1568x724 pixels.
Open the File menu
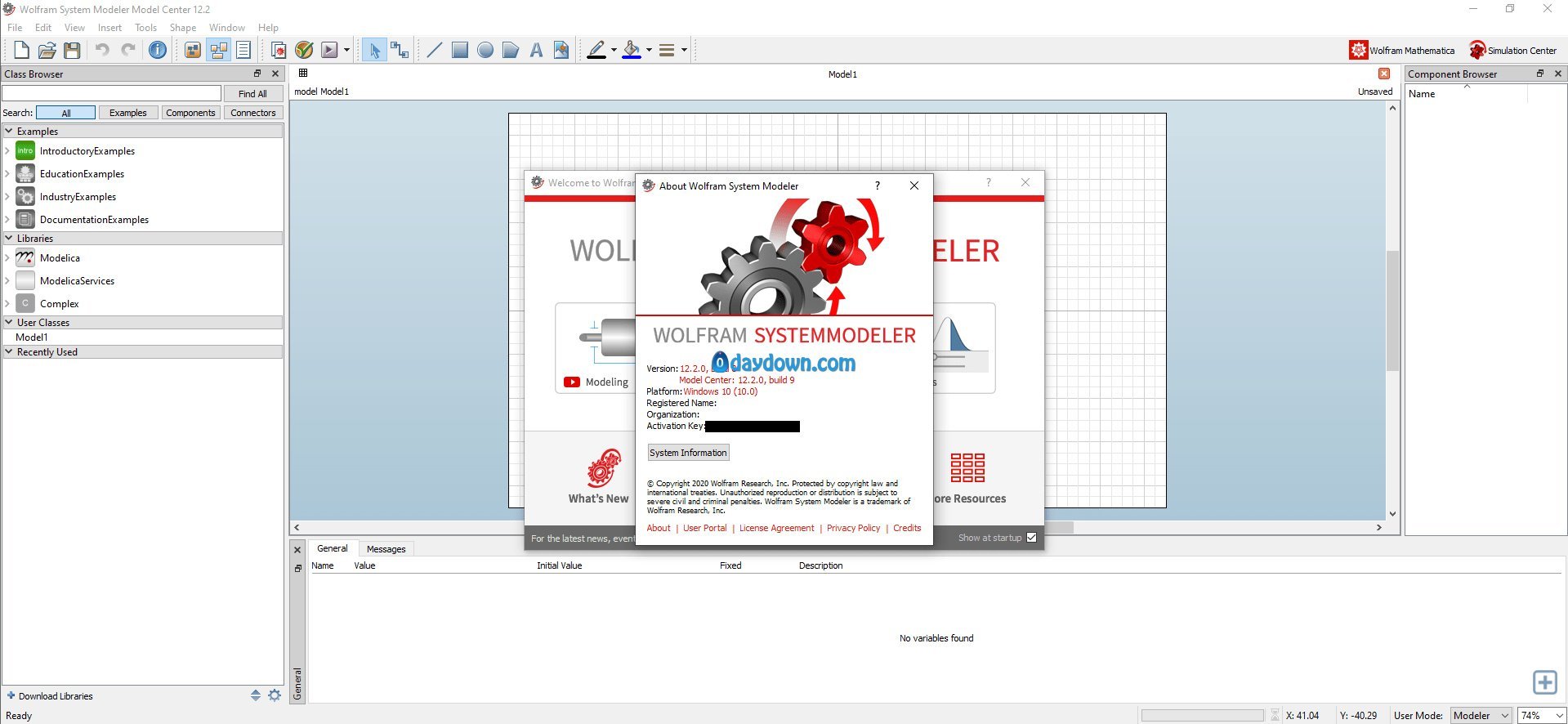tap(15, 27)
